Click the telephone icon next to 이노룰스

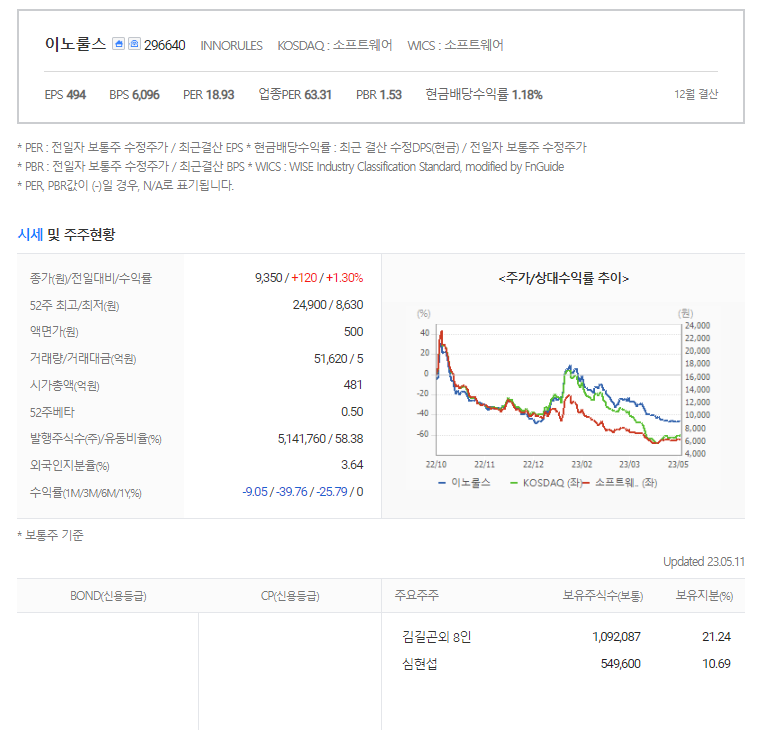pyautogui.click(x=134, y=44)
